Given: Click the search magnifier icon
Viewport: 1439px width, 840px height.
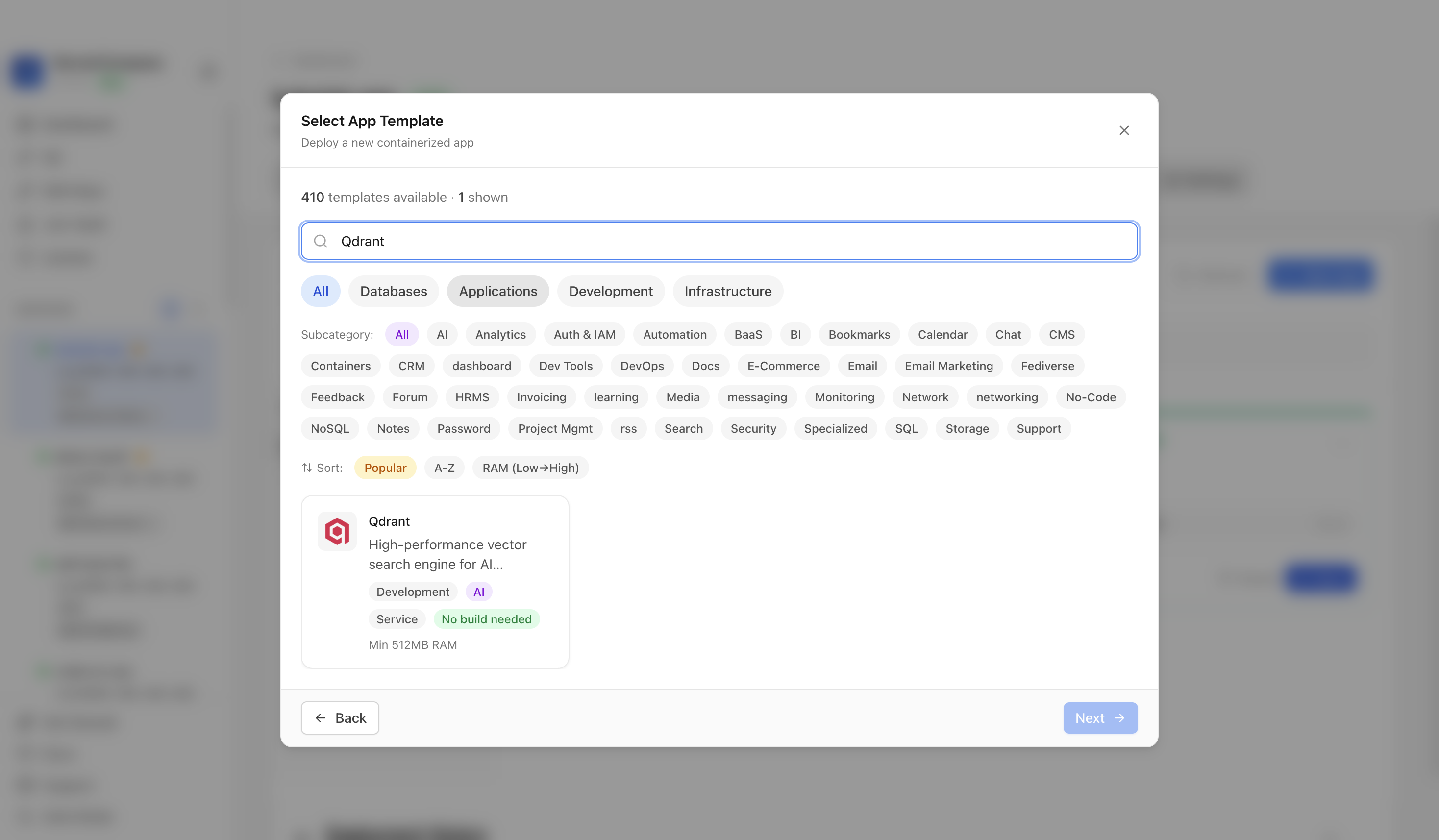Looking at the screenshot, I should (x=321, y=241).
